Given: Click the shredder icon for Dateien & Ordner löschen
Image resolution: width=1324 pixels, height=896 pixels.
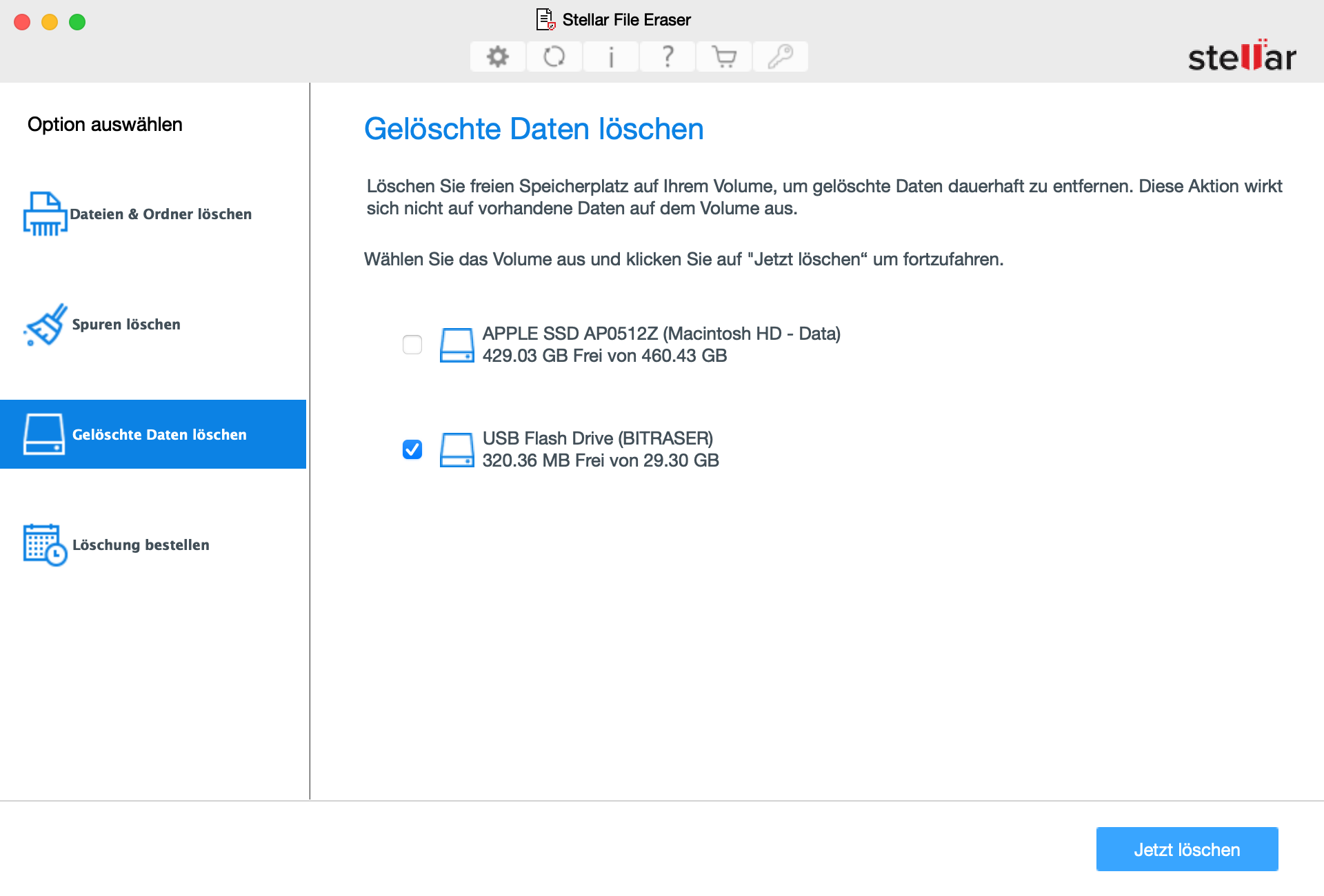Looking at the screenshot, I should pyautogui.click(x=46, y=214).
